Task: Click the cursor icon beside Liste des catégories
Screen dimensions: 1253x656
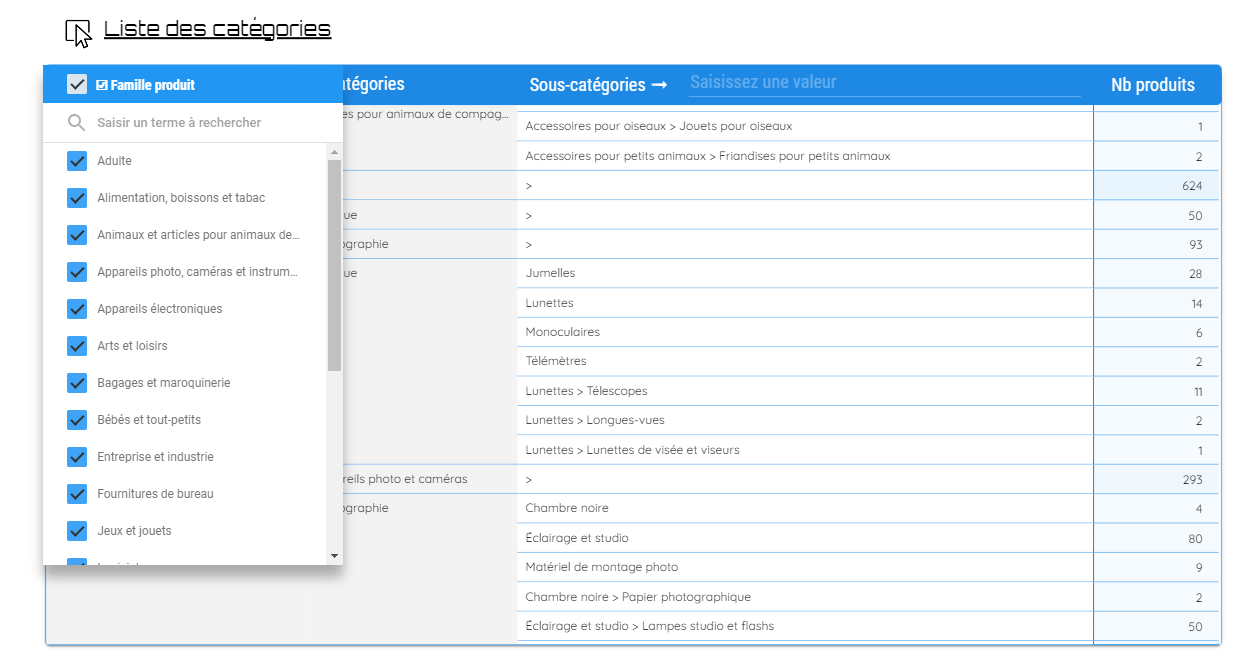Action: point(78,33)
